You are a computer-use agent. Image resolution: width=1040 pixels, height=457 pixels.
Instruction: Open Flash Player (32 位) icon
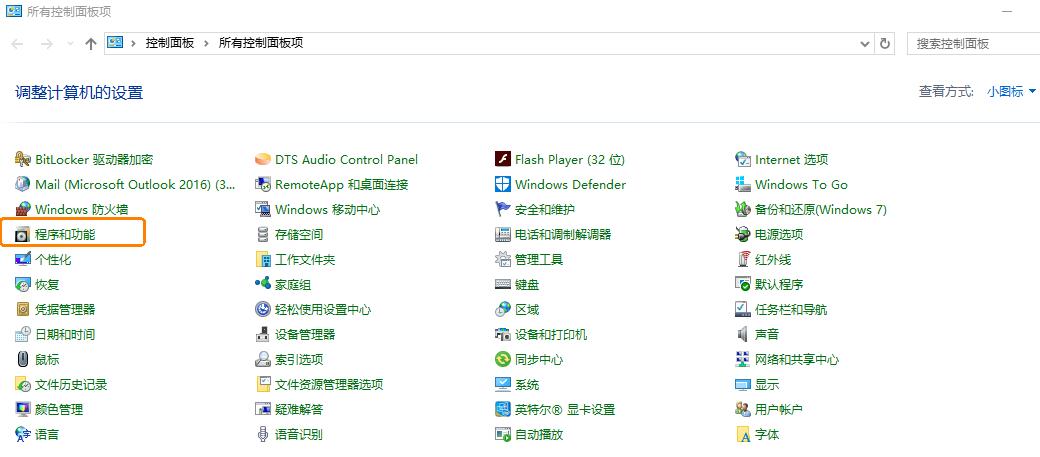pyautogui.click(x=503, y=160)
